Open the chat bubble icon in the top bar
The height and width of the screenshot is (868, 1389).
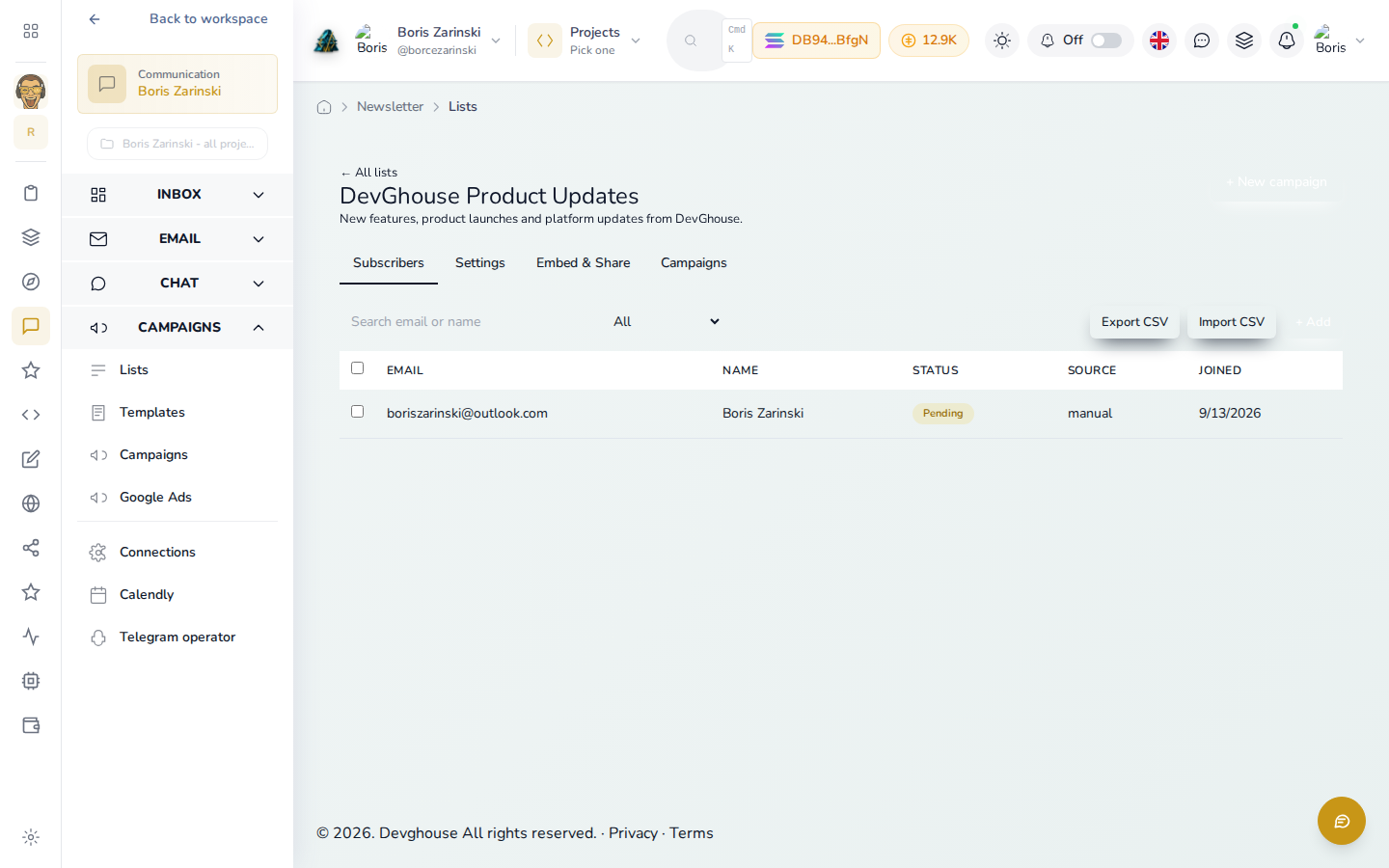coord(1202,41)
